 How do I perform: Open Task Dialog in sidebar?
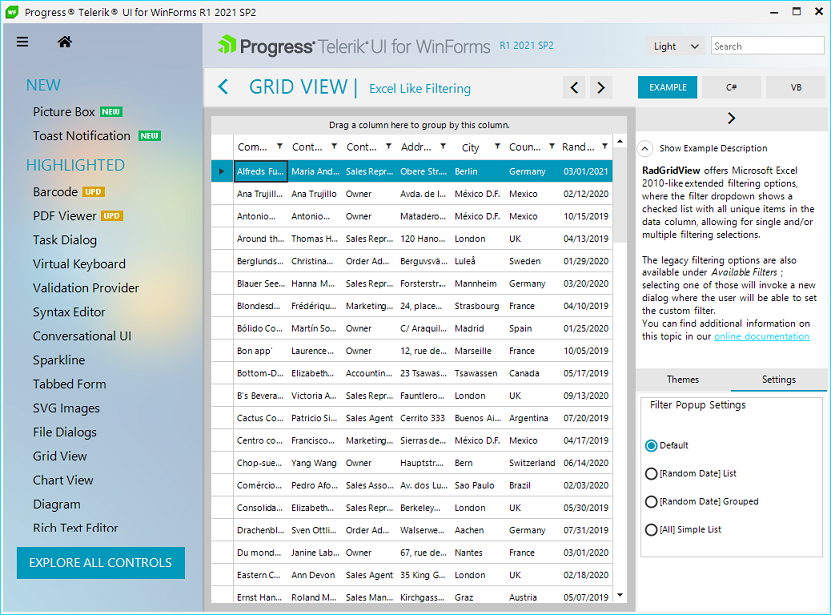pyautogui.click(x=65, y=240)
